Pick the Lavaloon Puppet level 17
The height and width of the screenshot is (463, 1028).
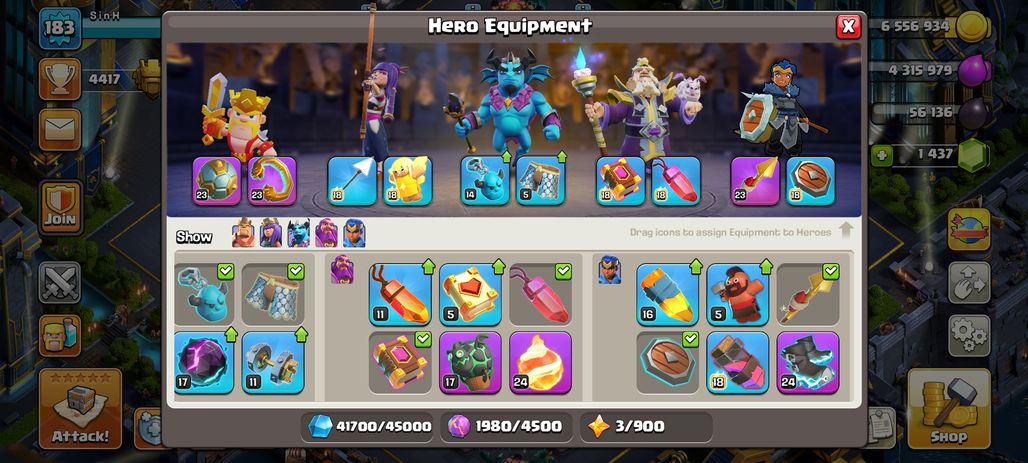click(470, 362)
